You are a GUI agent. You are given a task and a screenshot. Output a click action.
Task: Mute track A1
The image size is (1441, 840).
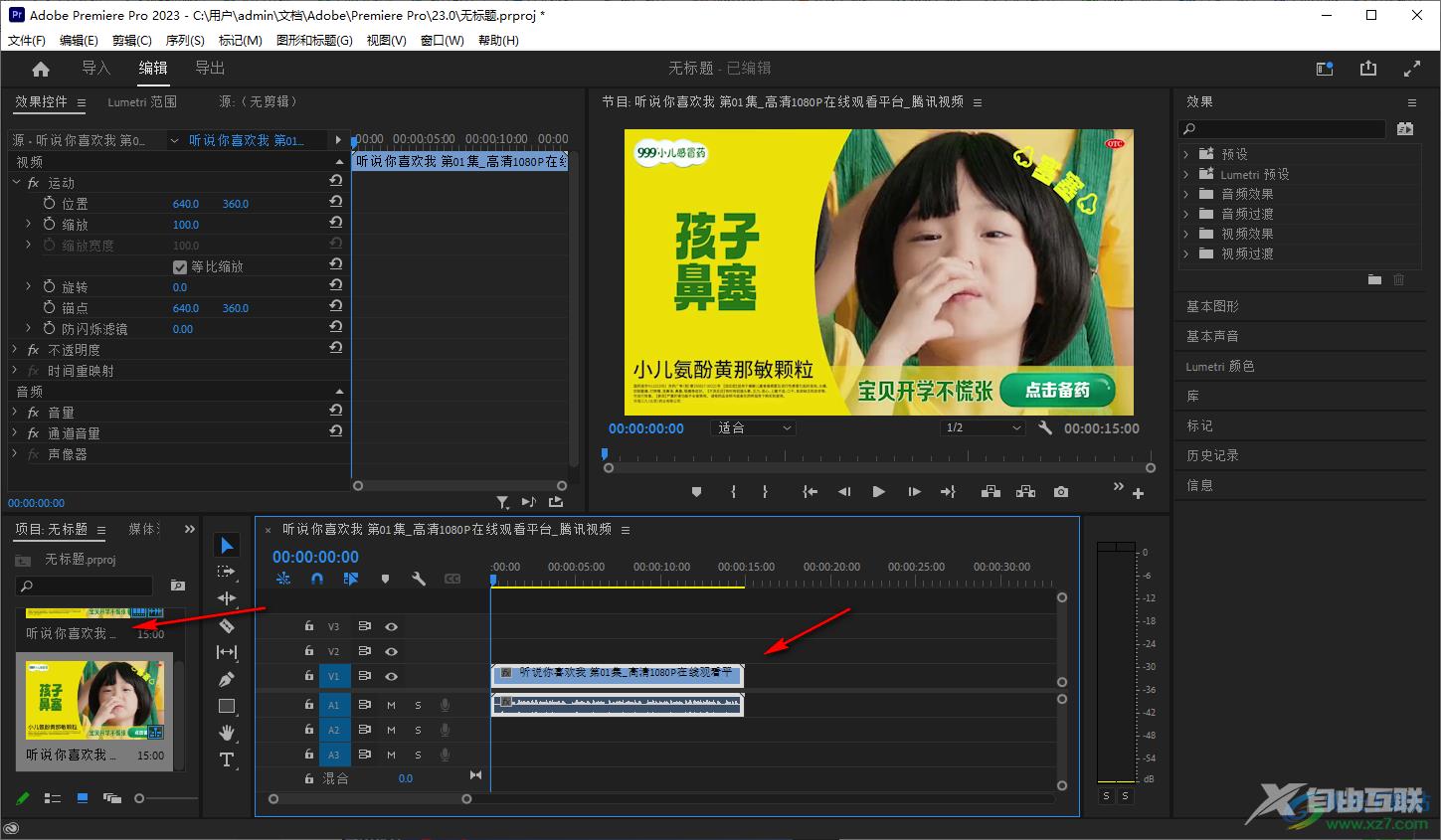coord(391,705)
